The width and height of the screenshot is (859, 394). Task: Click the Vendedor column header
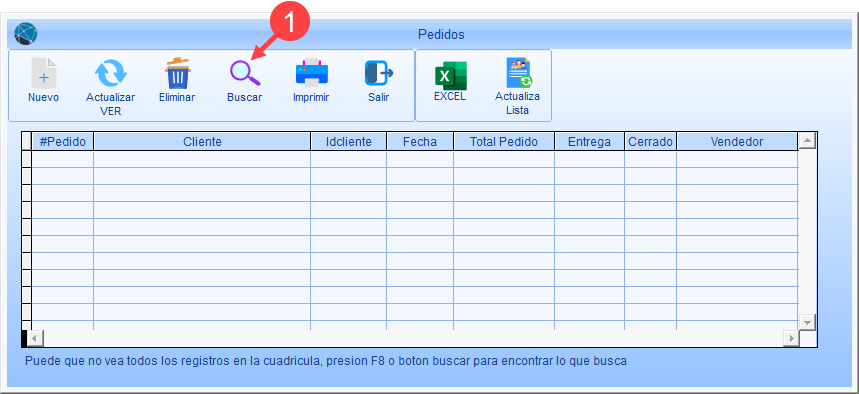pyautogui.click(x=737, y=141)
